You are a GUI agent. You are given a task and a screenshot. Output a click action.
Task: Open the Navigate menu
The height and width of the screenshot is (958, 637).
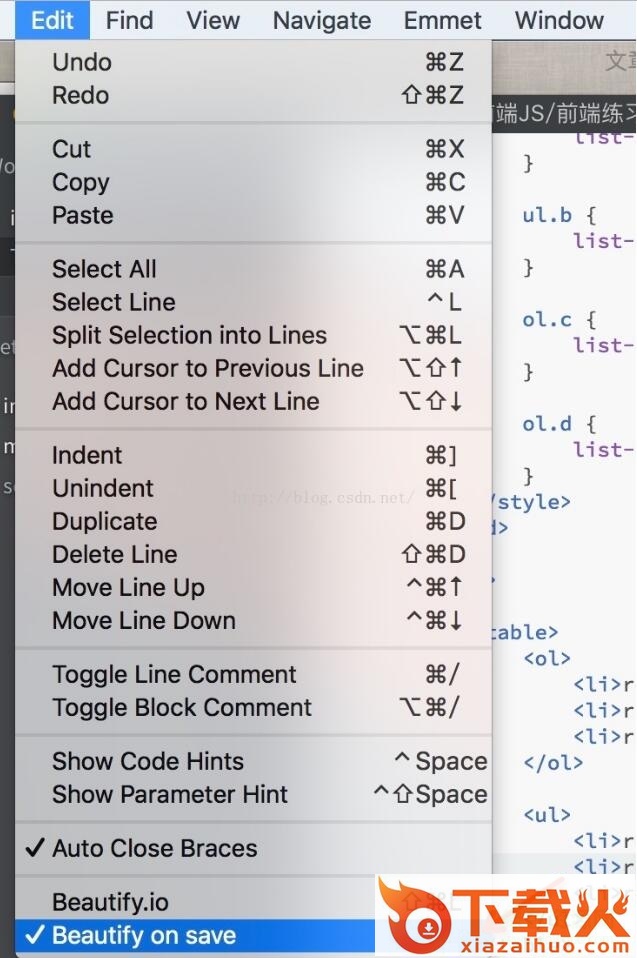pyautogui.click(x=321, y=20)
